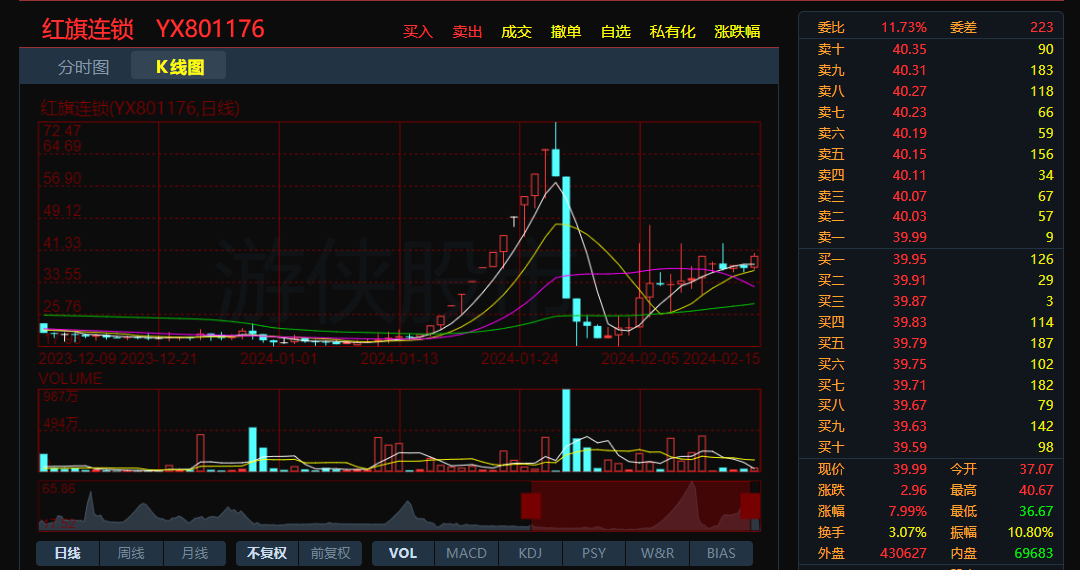Screen dimensions: 1080x570
Task: Display the W&R indicator
Action: tap(657, 553)
